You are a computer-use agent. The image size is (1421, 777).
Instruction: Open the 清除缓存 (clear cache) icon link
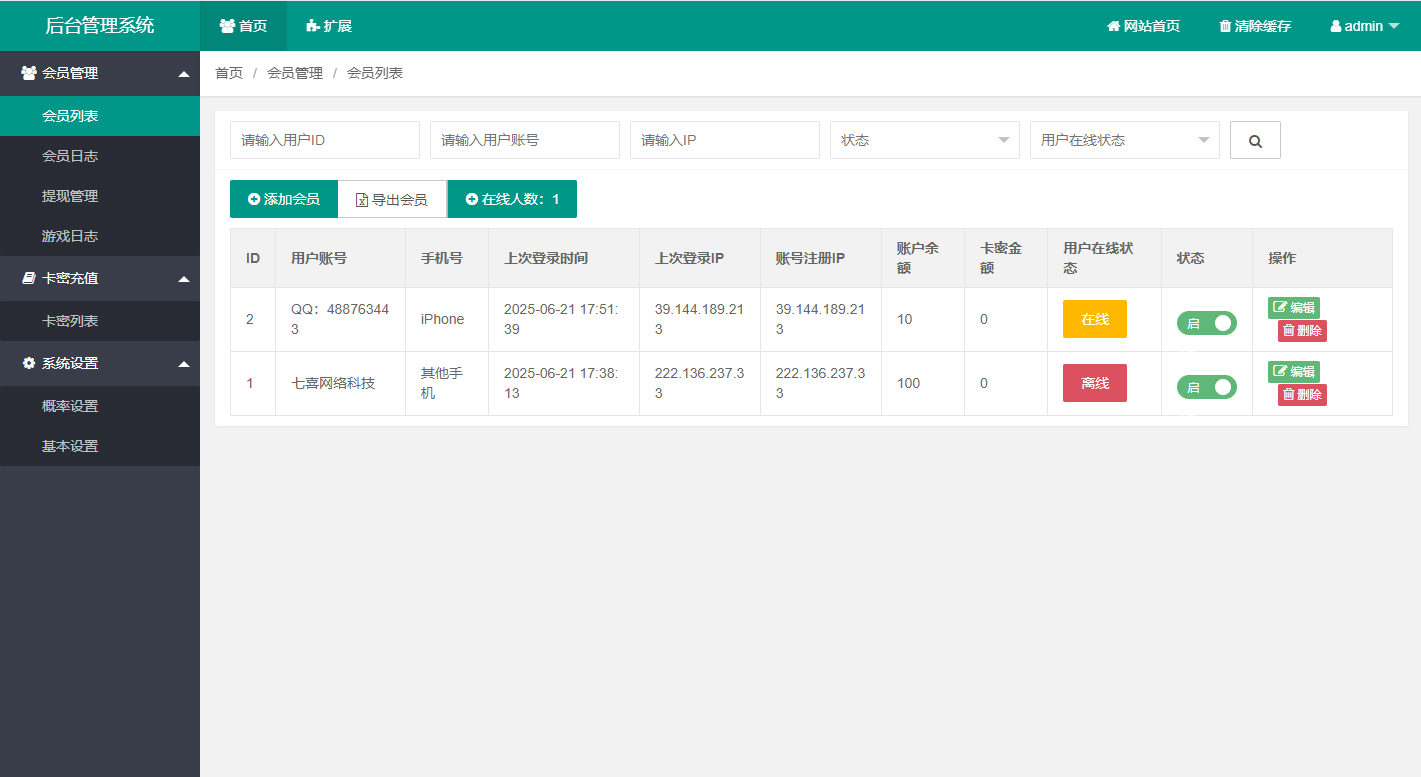pos(1226,26)
